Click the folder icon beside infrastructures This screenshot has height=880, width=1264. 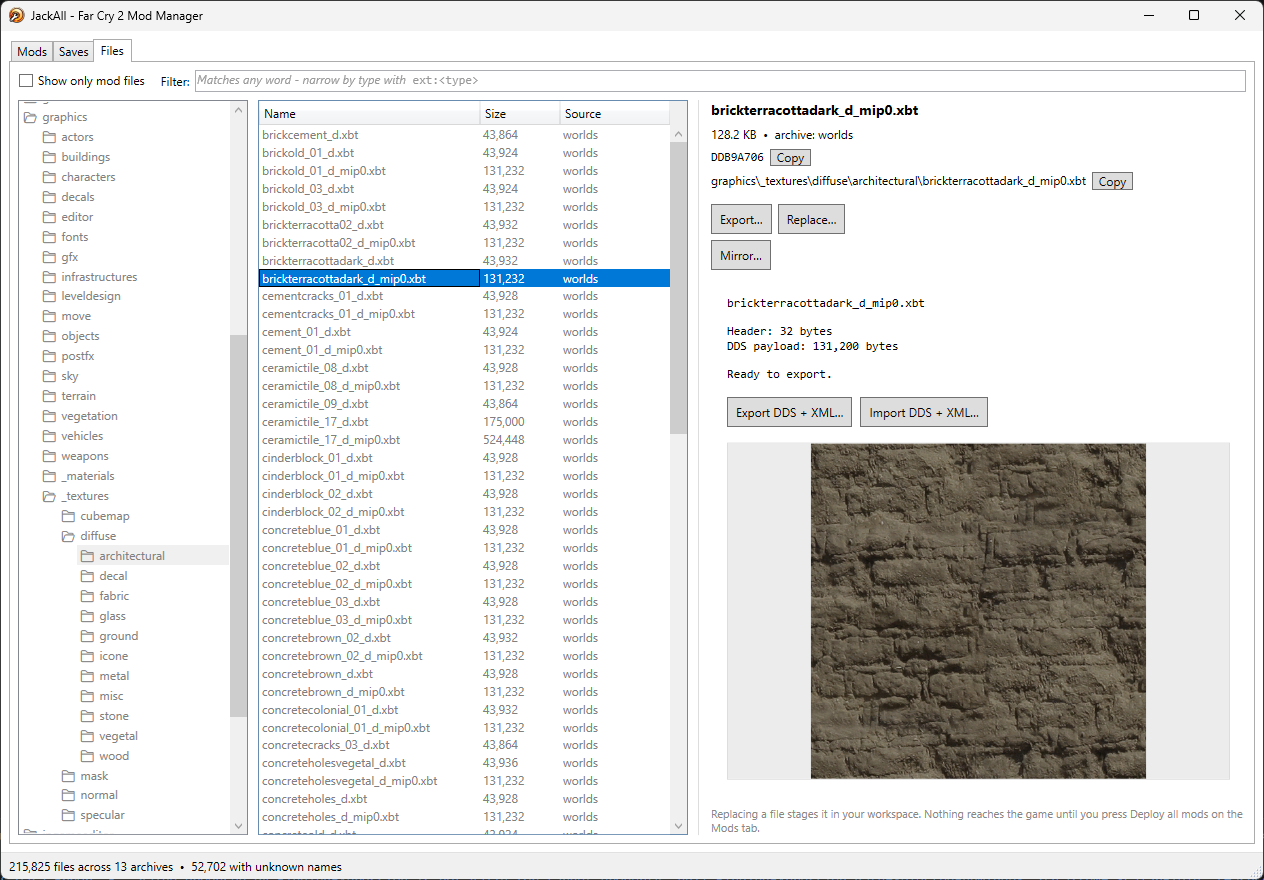(49, 277)
